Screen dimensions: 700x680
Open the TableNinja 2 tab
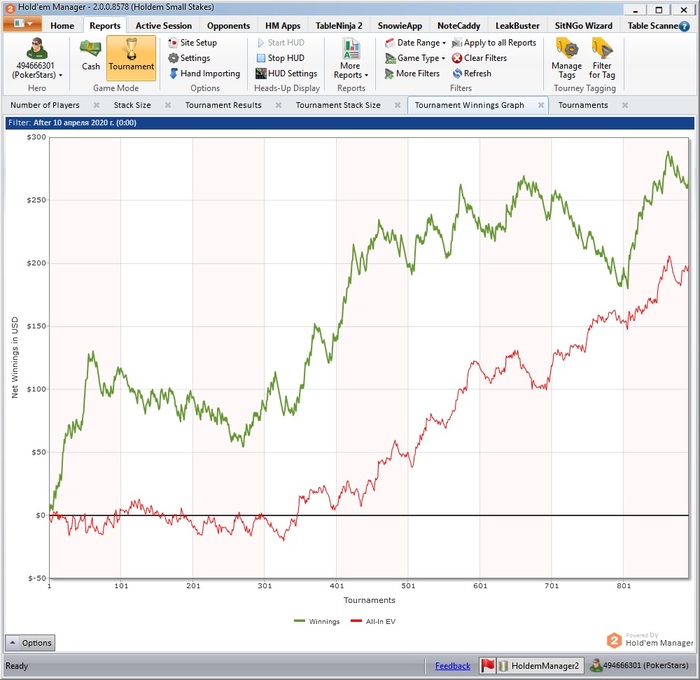pos(339,26)
